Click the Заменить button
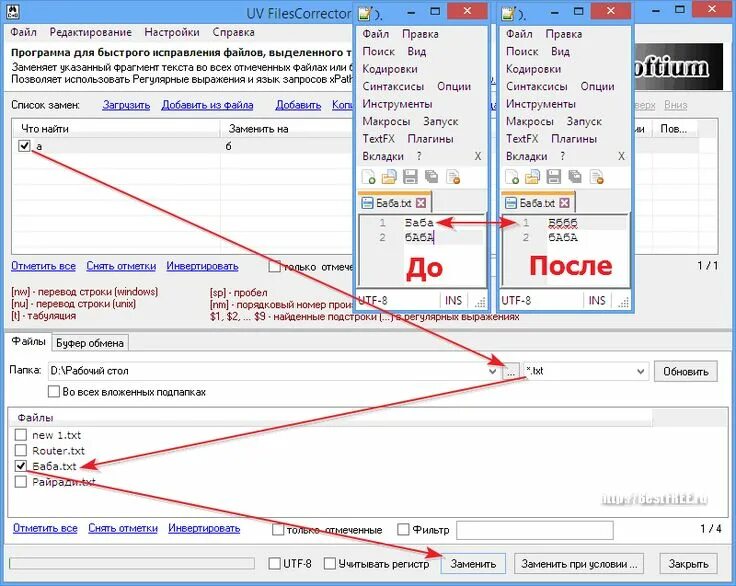Viewport: 736px width, 586px height. [473, 563]
